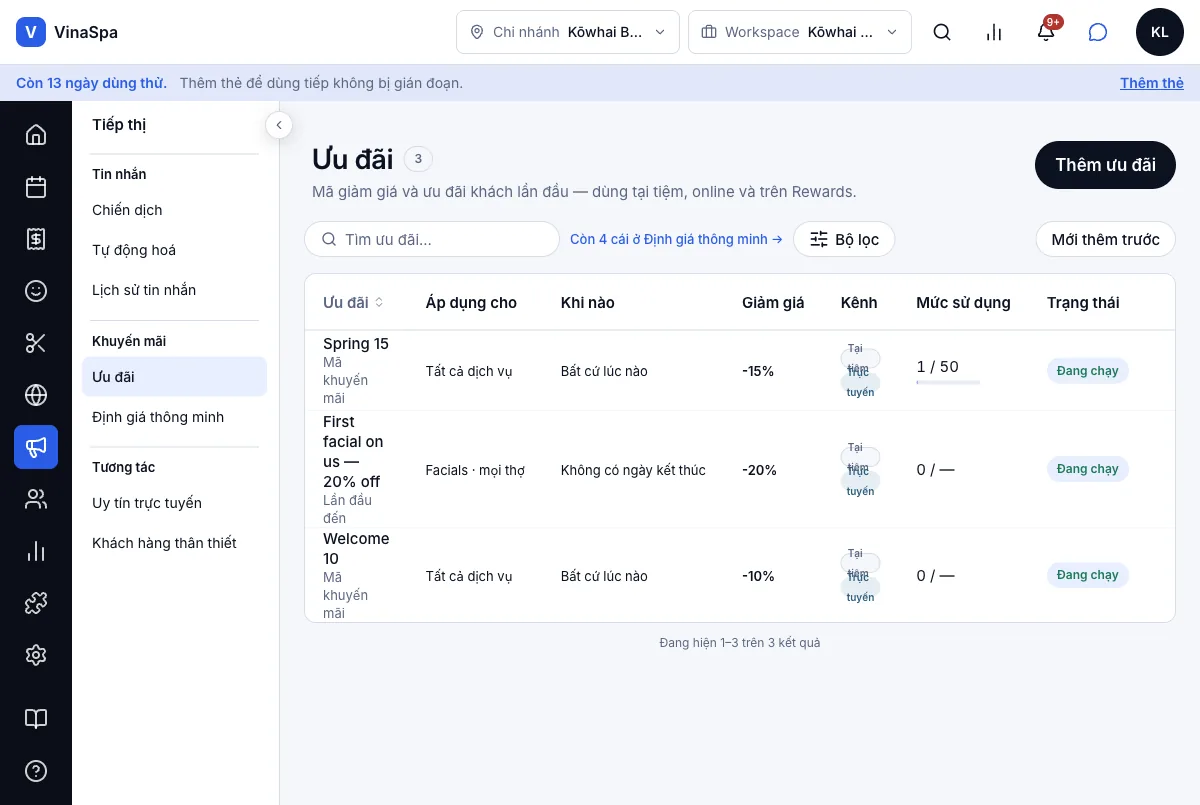Click the notification bell icon

point(1046,32)
